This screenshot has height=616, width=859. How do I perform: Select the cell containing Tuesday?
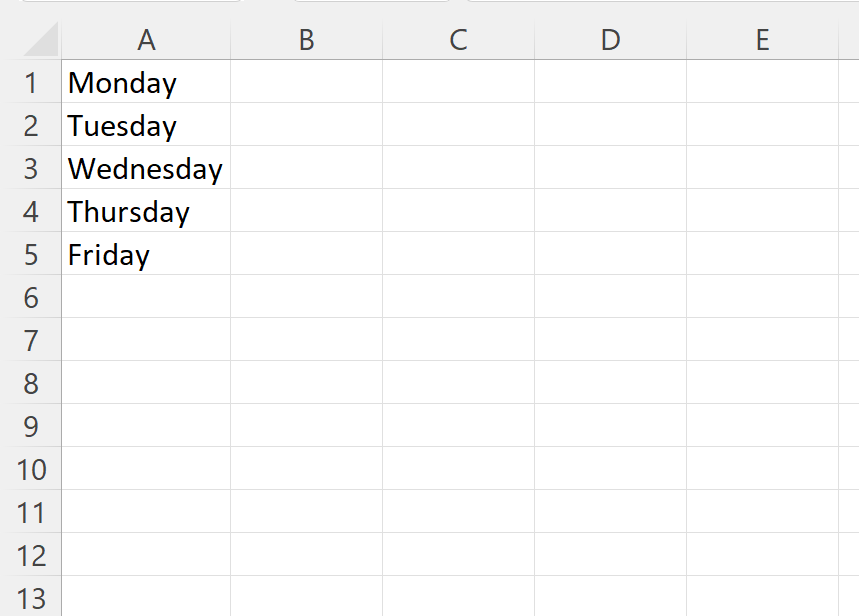146,125
